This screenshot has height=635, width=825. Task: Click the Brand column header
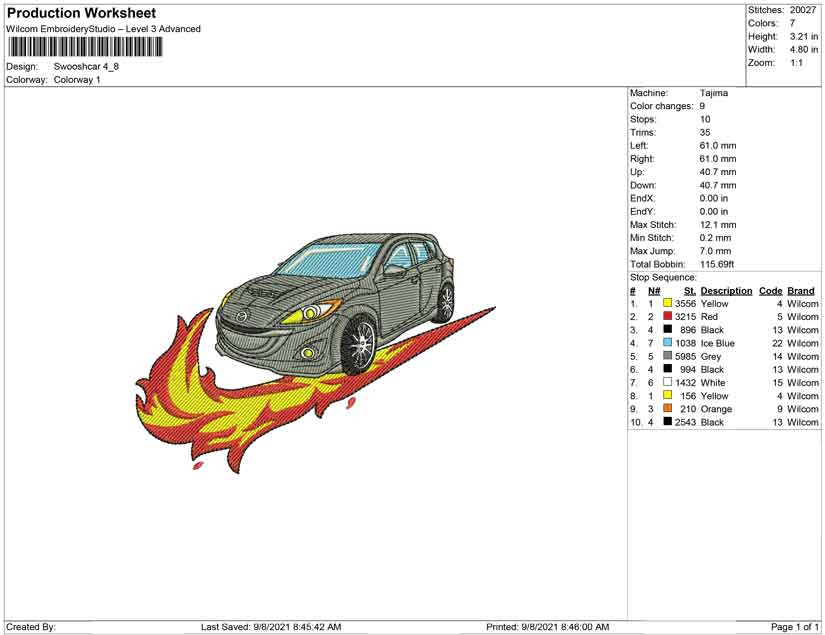pyautogui.click(x=801, y=291)
